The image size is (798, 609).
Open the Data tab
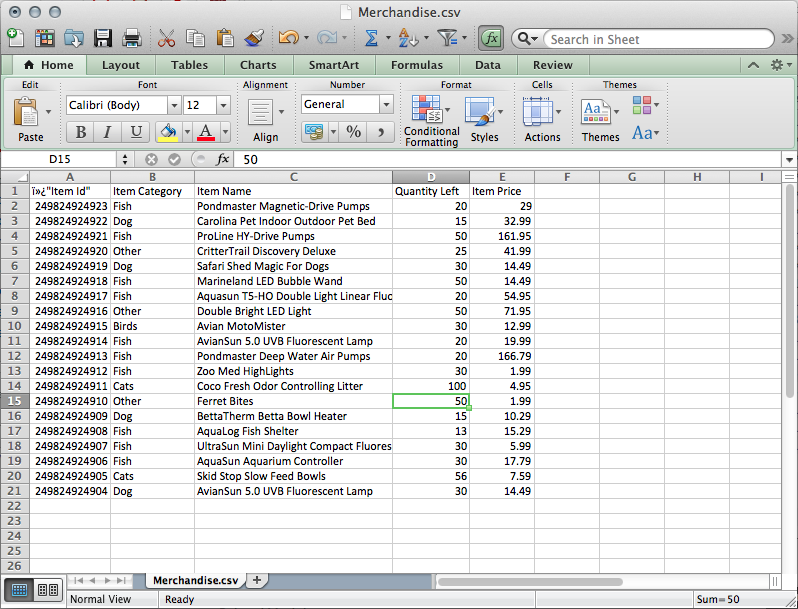(488, 65)
